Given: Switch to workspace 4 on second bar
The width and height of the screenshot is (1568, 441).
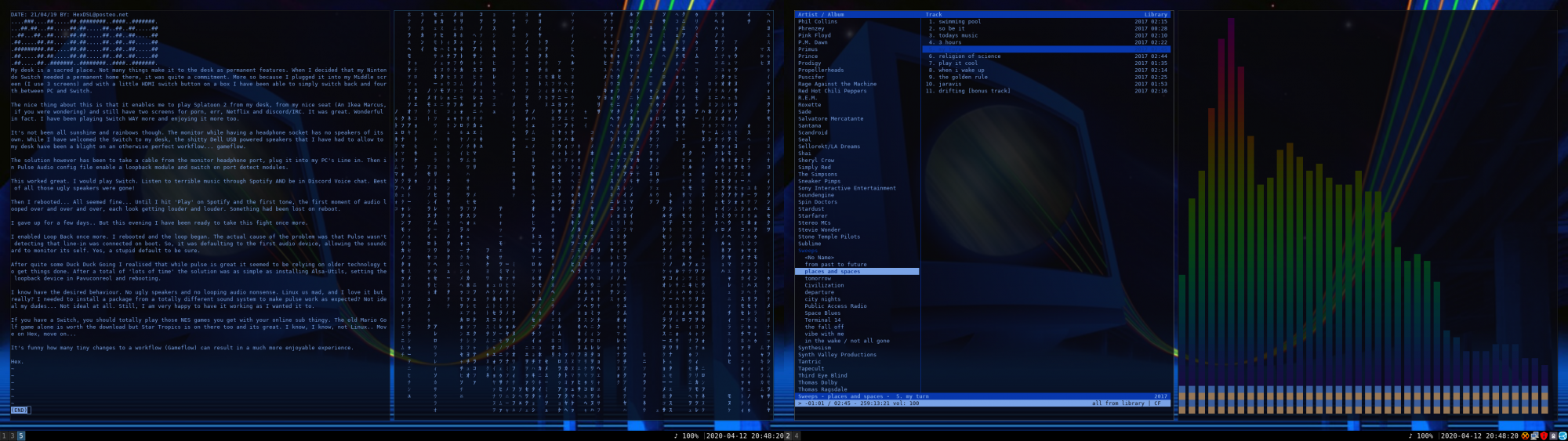Looking at the screenshot, I should (797, 436).
